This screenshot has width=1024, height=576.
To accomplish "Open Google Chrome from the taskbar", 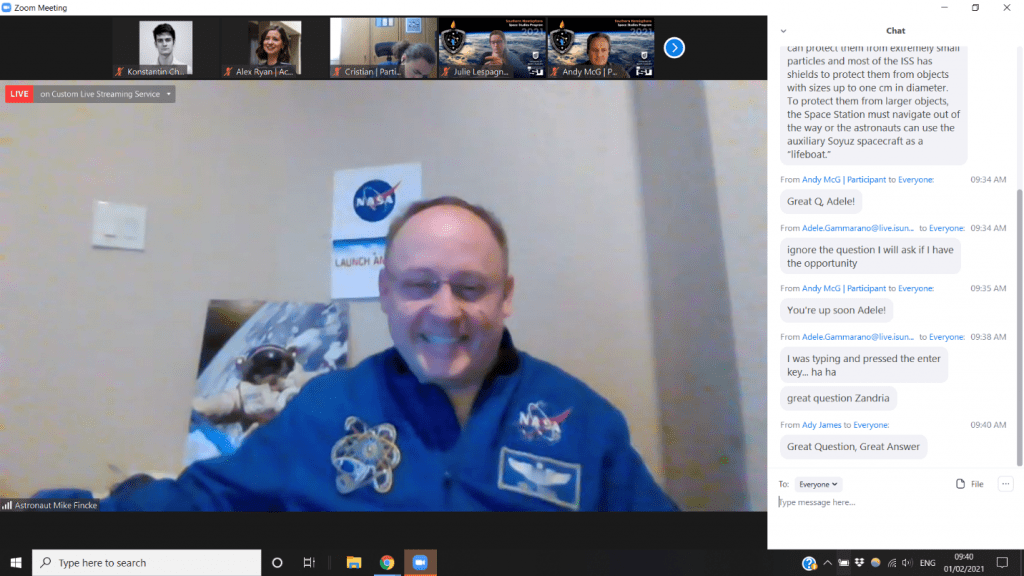I will coord(386,562).
